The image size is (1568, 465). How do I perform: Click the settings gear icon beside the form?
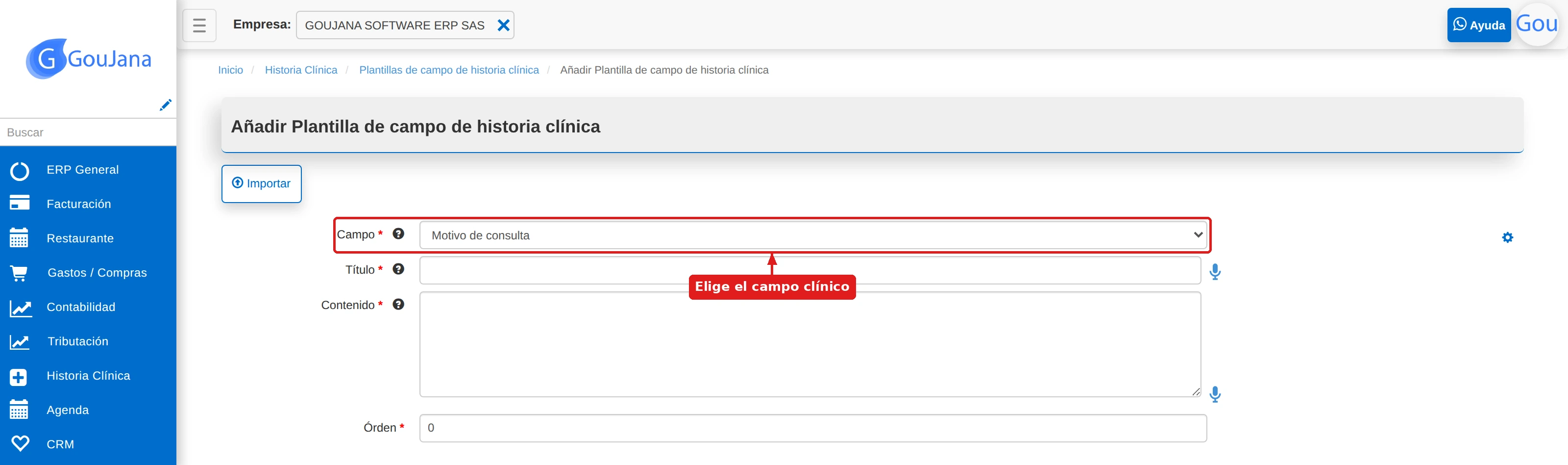(1507, 237)
